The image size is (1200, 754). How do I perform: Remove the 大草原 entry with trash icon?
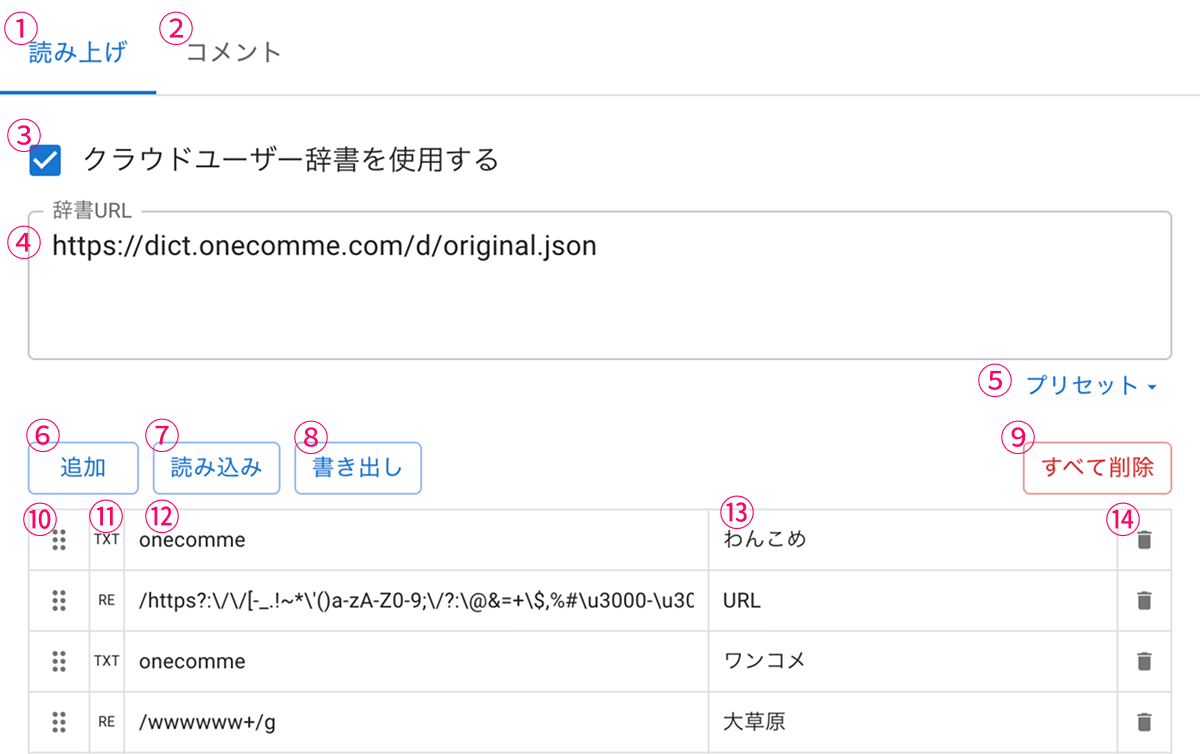1145,722
